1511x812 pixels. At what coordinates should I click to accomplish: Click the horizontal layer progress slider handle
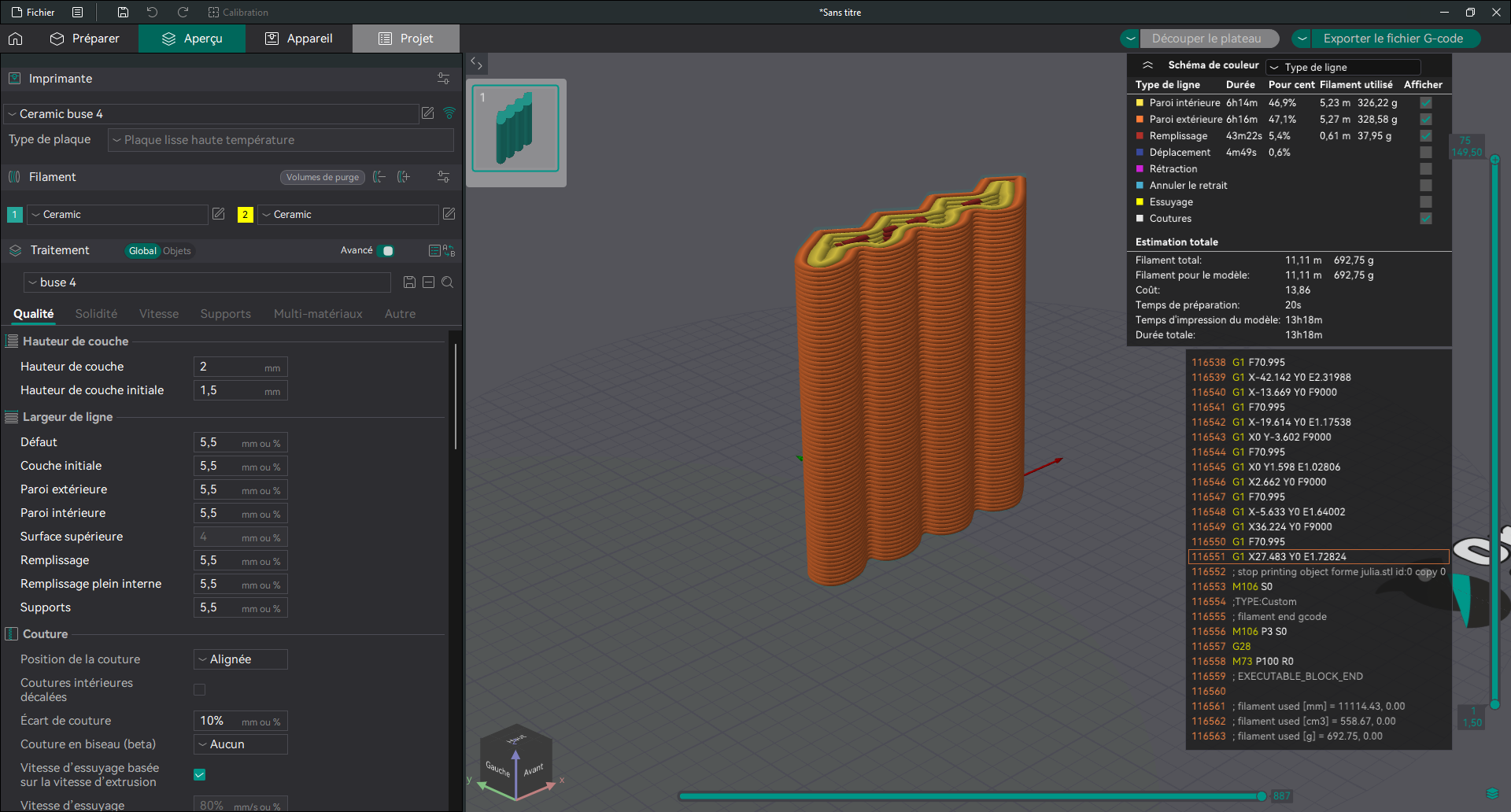coord(1262,796)
